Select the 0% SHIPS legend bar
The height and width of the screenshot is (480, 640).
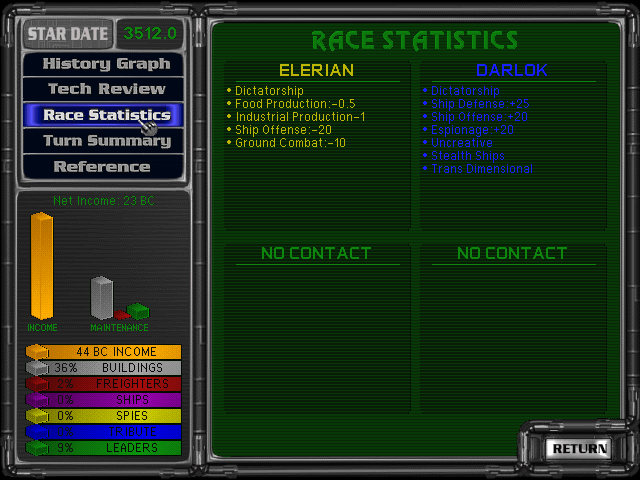pyautogui.click(x=103, y=400)
